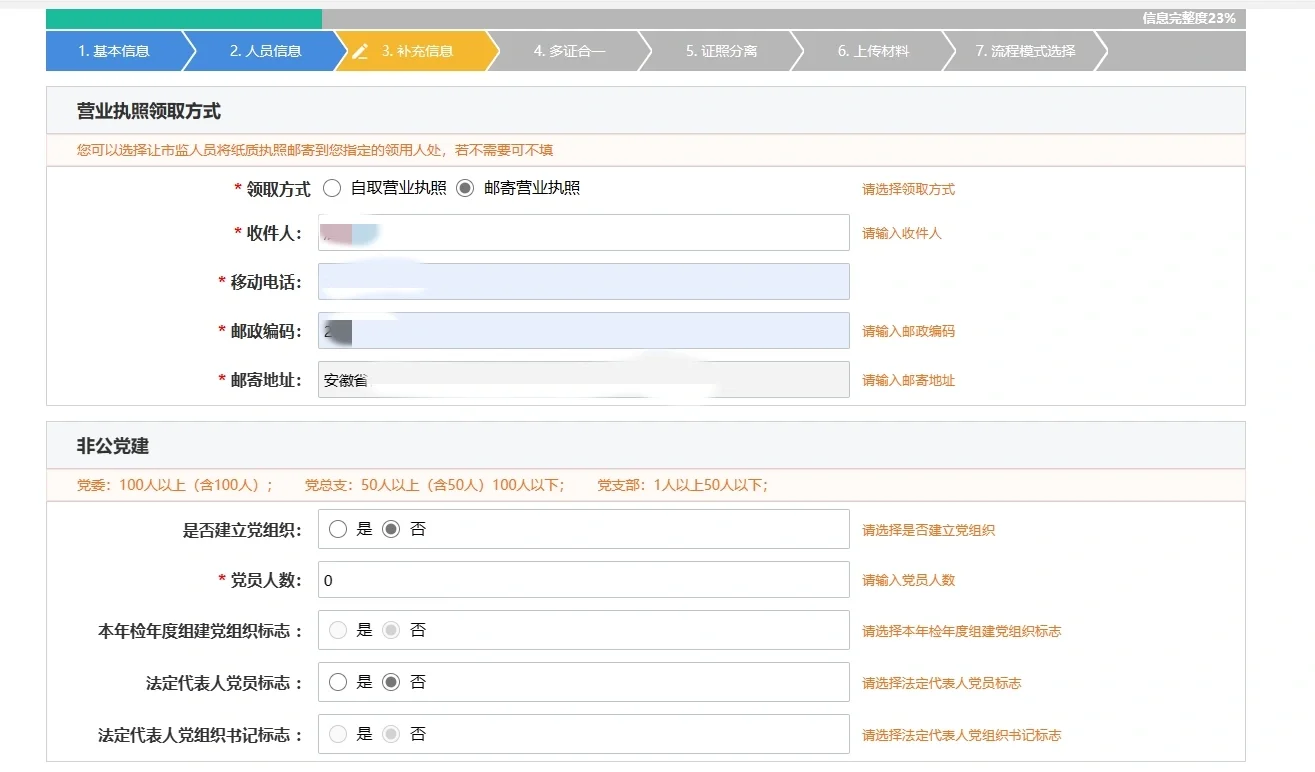Select 自取营业执照 radio option
Viewport: 1315px width, 772px height.
tap(333, 188)
